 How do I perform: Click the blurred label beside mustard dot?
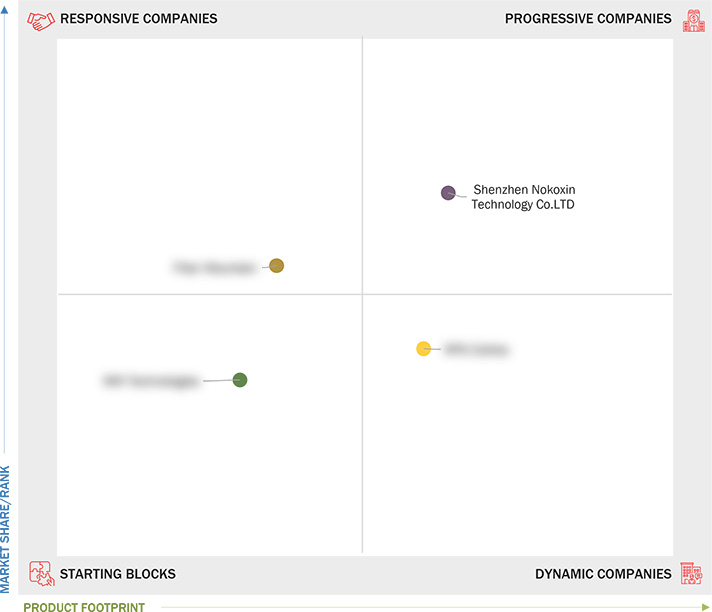[214, 267]
